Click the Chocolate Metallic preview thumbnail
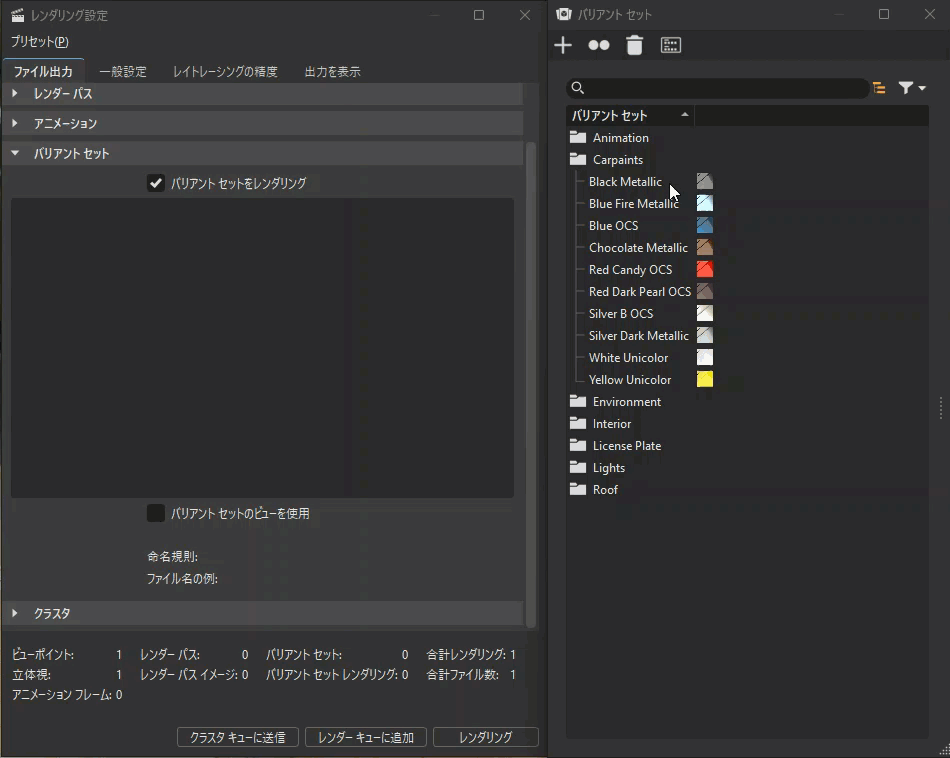This screenshot has width=950, height=758. (705, 247)
